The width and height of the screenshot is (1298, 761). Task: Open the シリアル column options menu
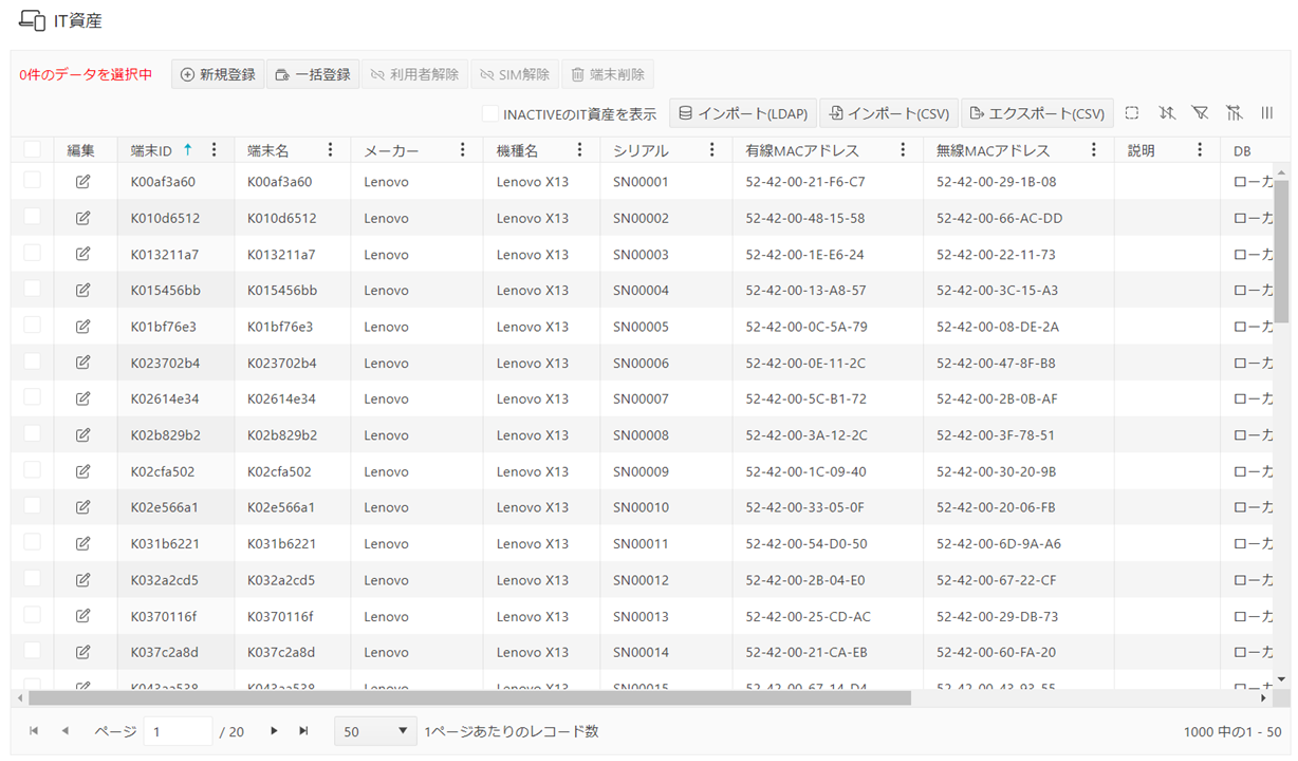(712, 150)
